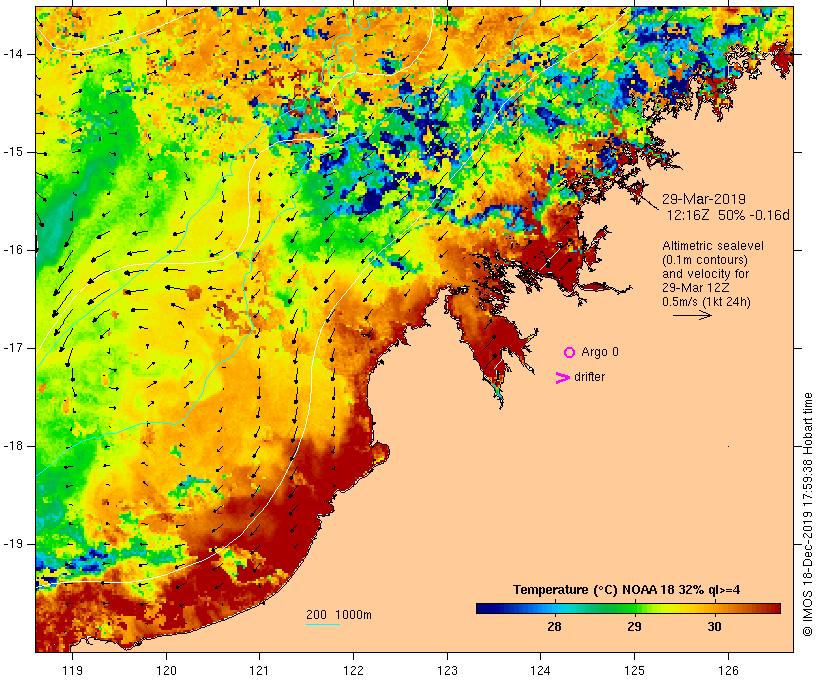820x680 pixels.
Task: Click the longitude label 125
Action: (x=635, y=670)
